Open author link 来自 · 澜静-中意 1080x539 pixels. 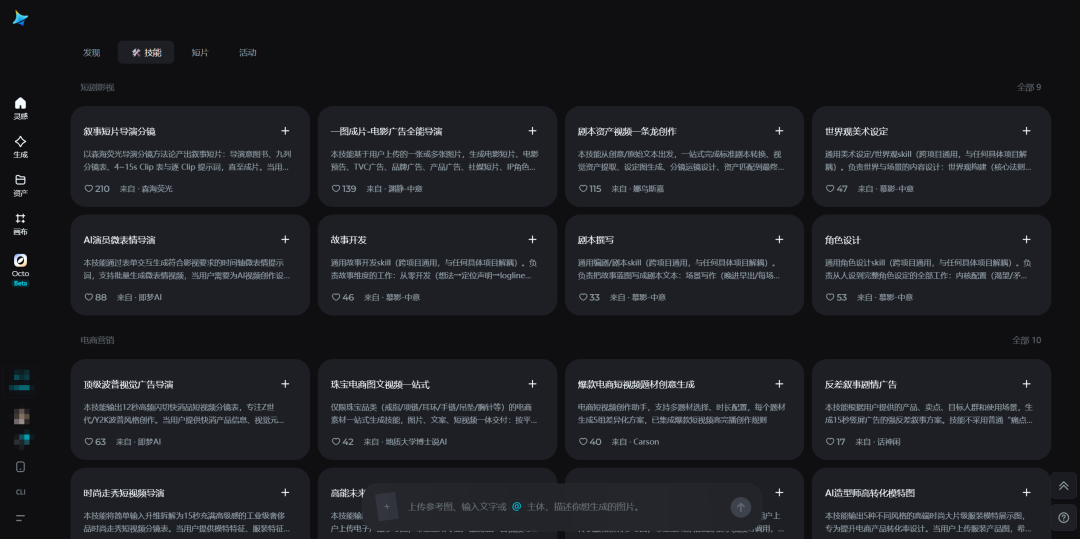[x=394, y=189]
